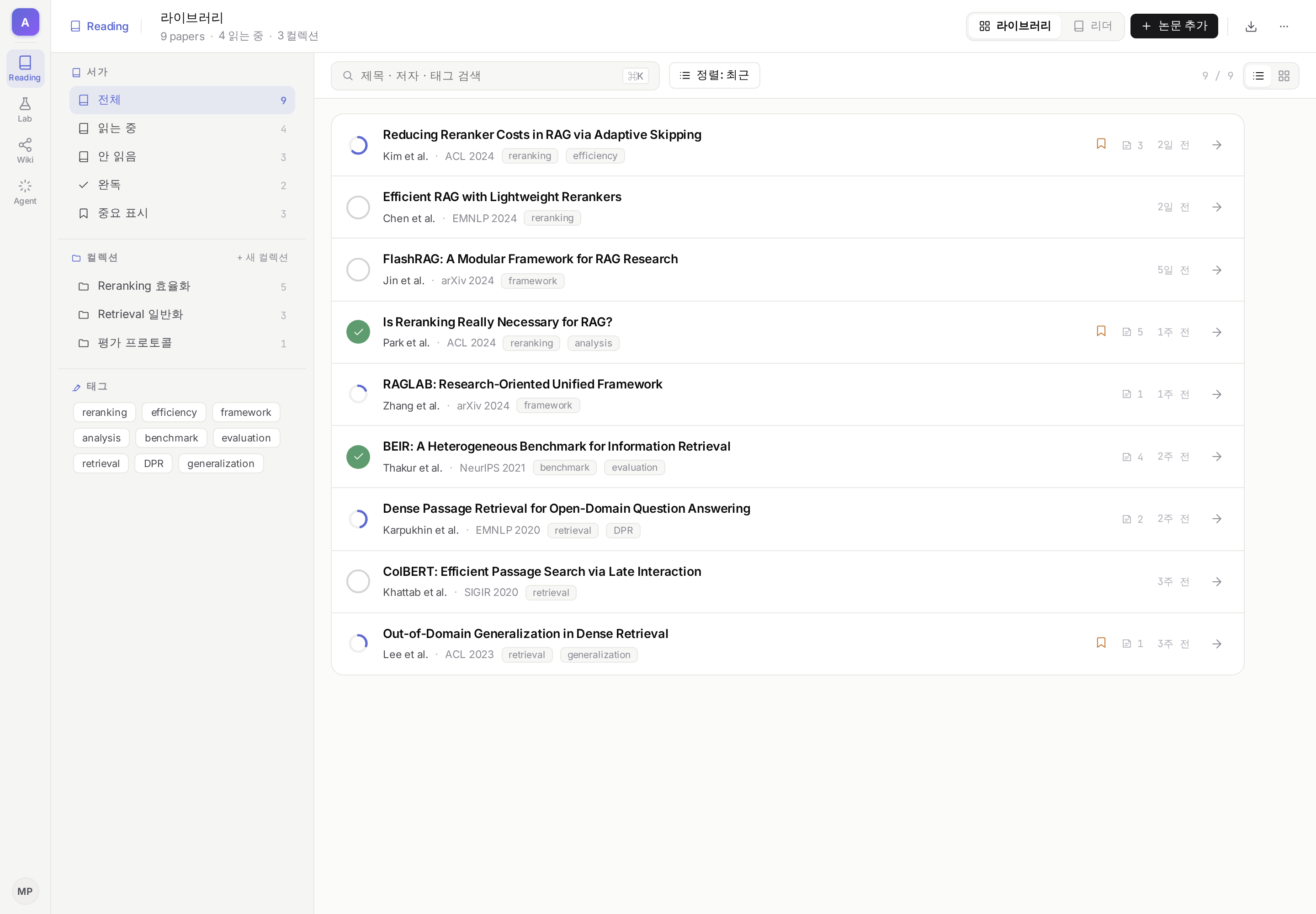Screen dimensions: 1316x914
Task: Toggle read status of ColBERT paper
Action: 358,581
